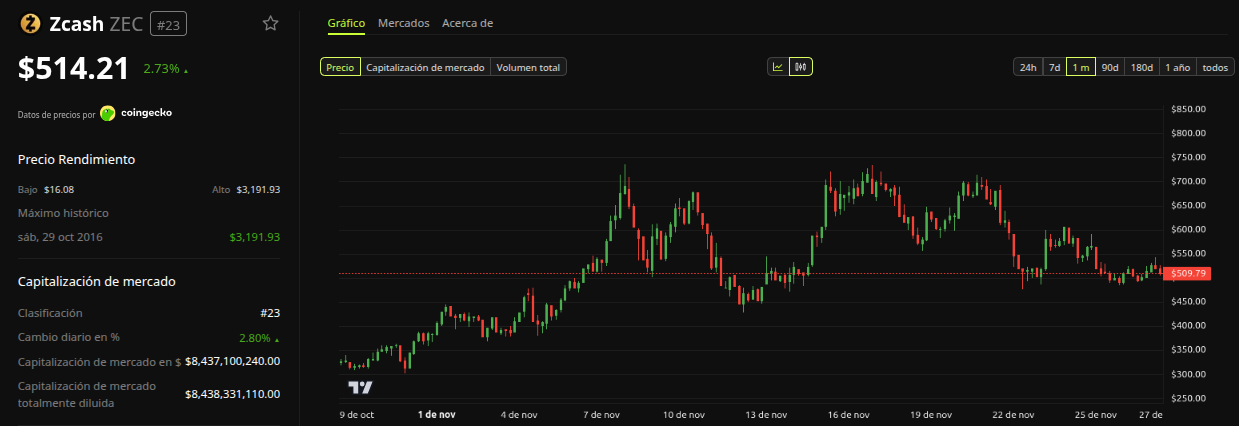Click the Alto $3,191.93 value
Viewport: 1239px width, 426px height.
258,189
